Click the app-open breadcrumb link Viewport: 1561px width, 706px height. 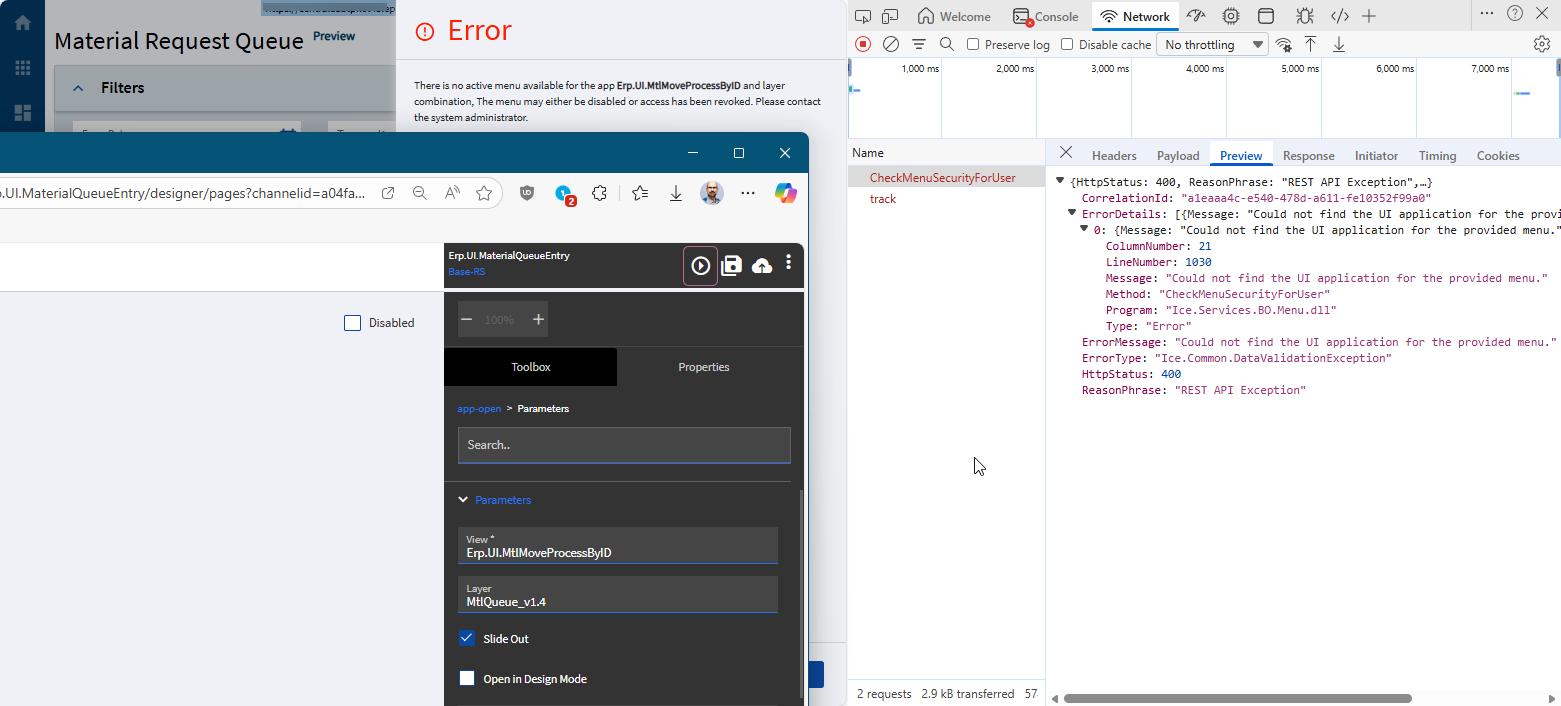click(479, 409)
